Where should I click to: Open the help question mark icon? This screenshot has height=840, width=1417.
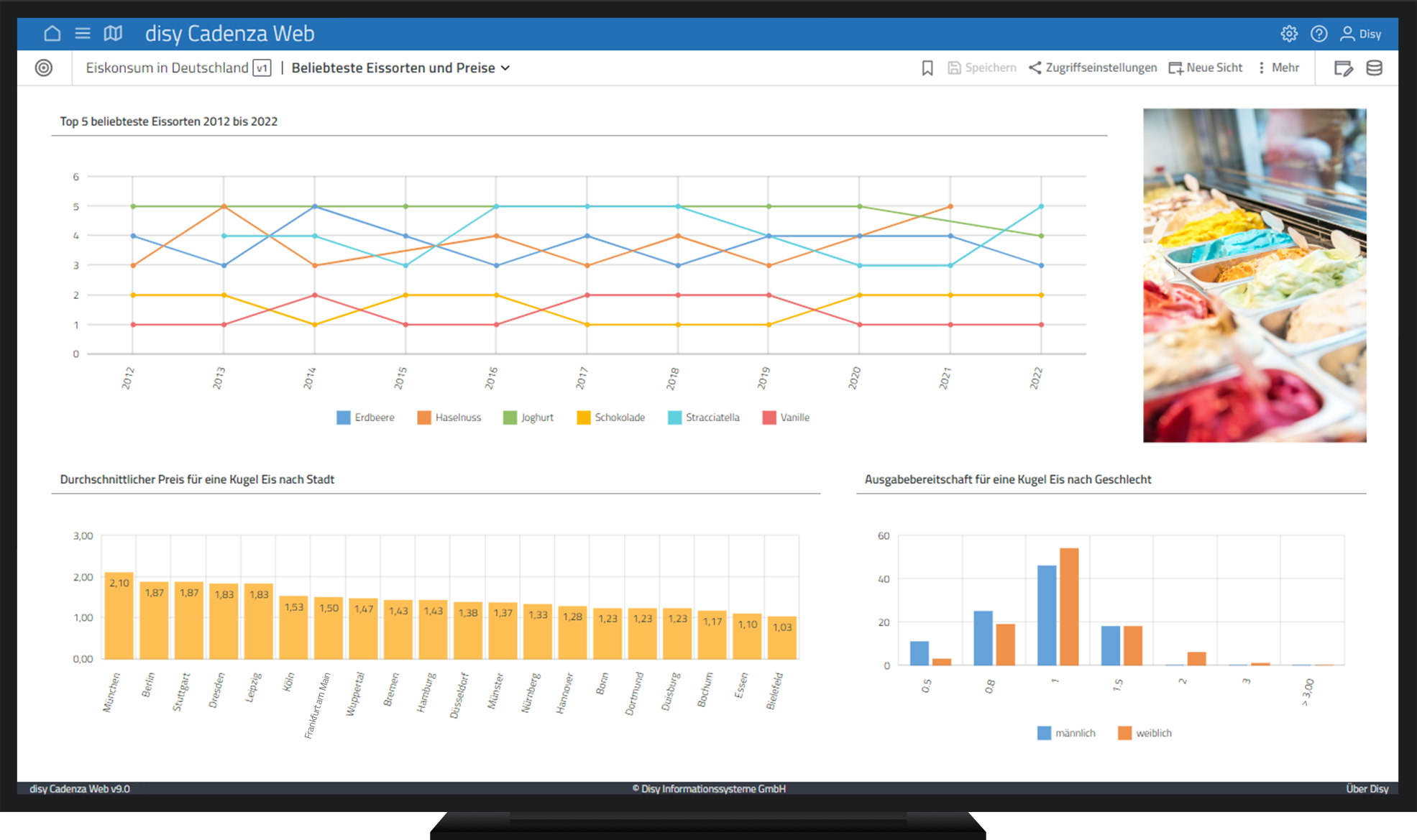pyautogui.click(x=1319, y=34)
